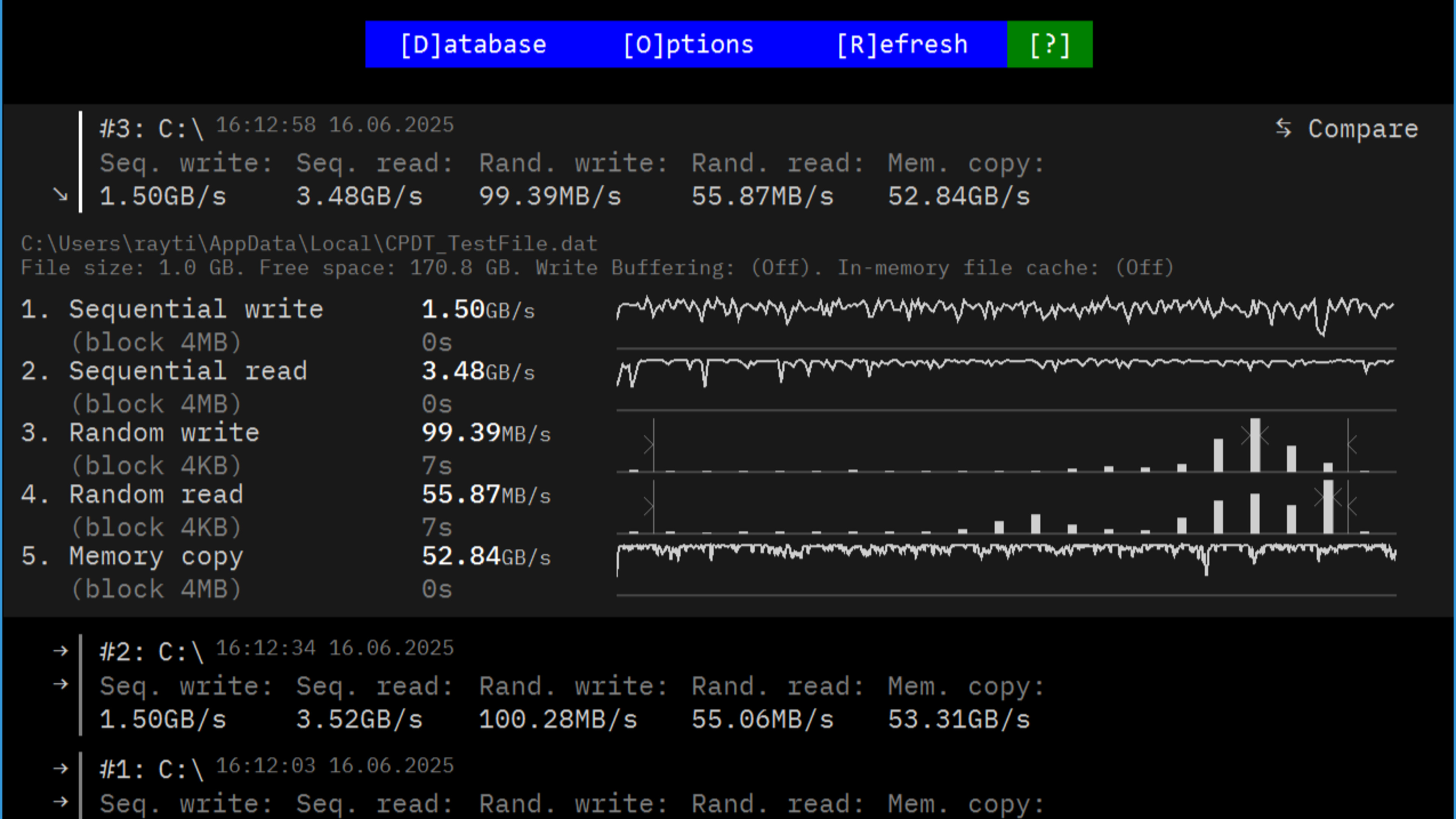Viewport: 1456px width, 819px height.
Task: Click 3.52GB/s Seq. read value in result #2
Action: point(359,720)
